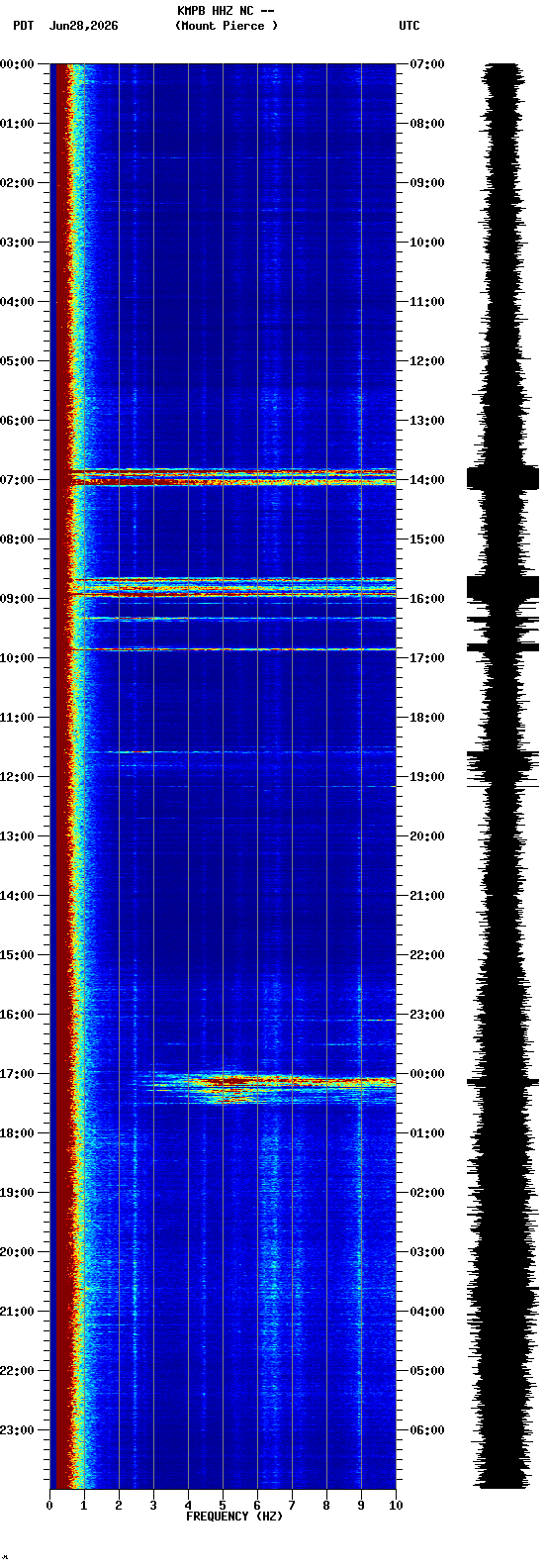This screenshot has height=1568, width=546.
Task: Click the '16:00' UTC time label
Action: click(427, 599)
